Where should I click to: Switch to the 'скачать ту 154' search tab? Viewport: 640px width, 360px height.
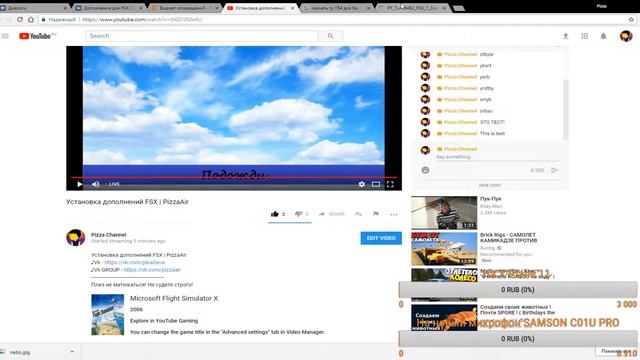click(336, 8)
